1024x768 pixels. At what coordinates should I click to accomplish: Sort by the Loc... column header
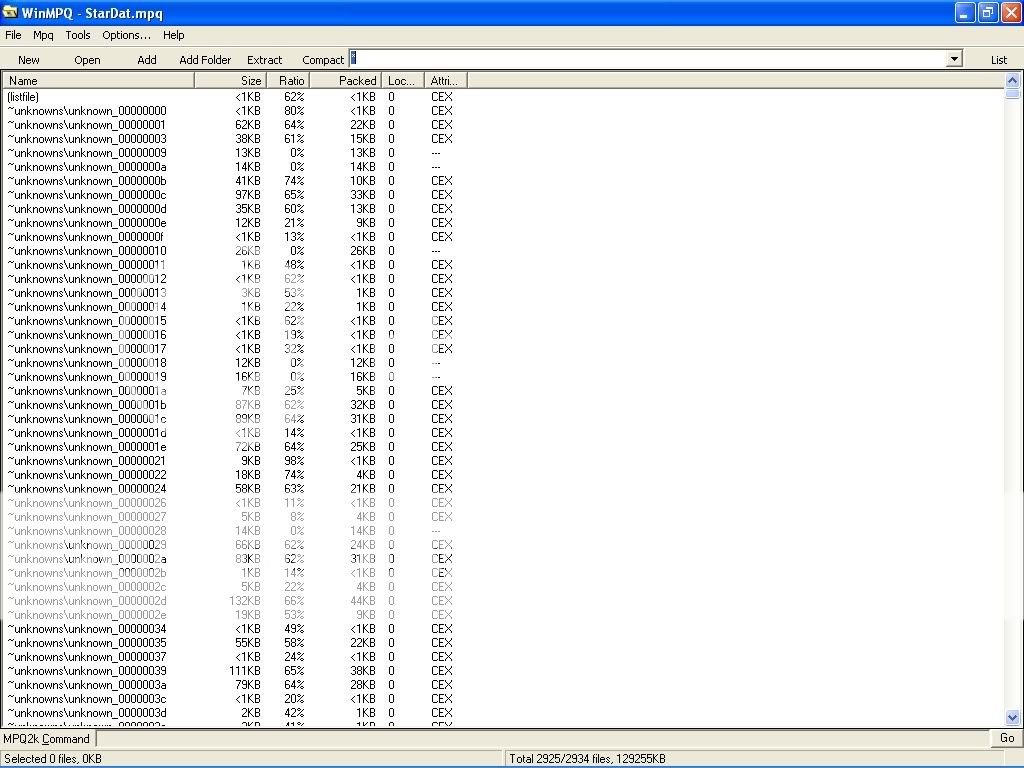[x=403, y=81]
